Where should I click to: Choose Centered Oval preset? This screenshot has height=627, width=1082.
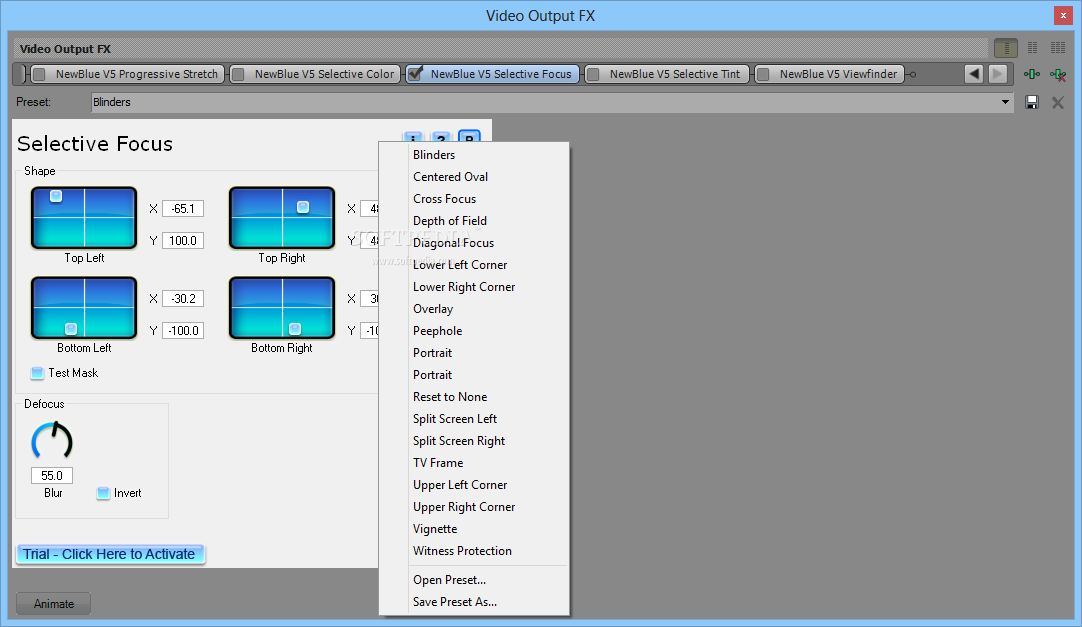coord(474,177)
